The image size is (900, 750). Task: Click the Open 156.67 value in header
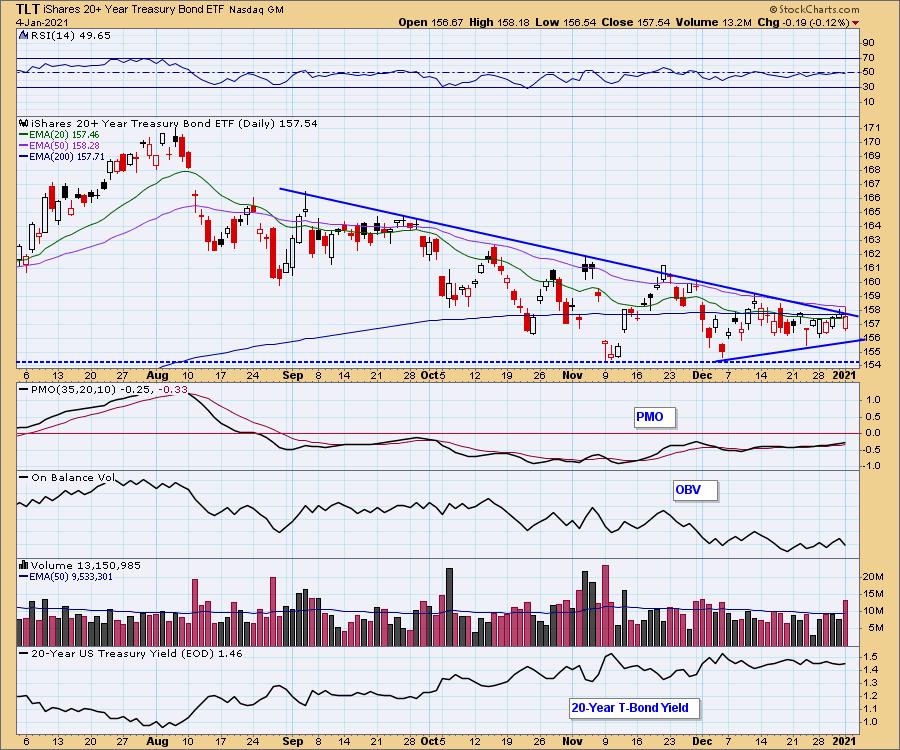(x=430, y=22)
